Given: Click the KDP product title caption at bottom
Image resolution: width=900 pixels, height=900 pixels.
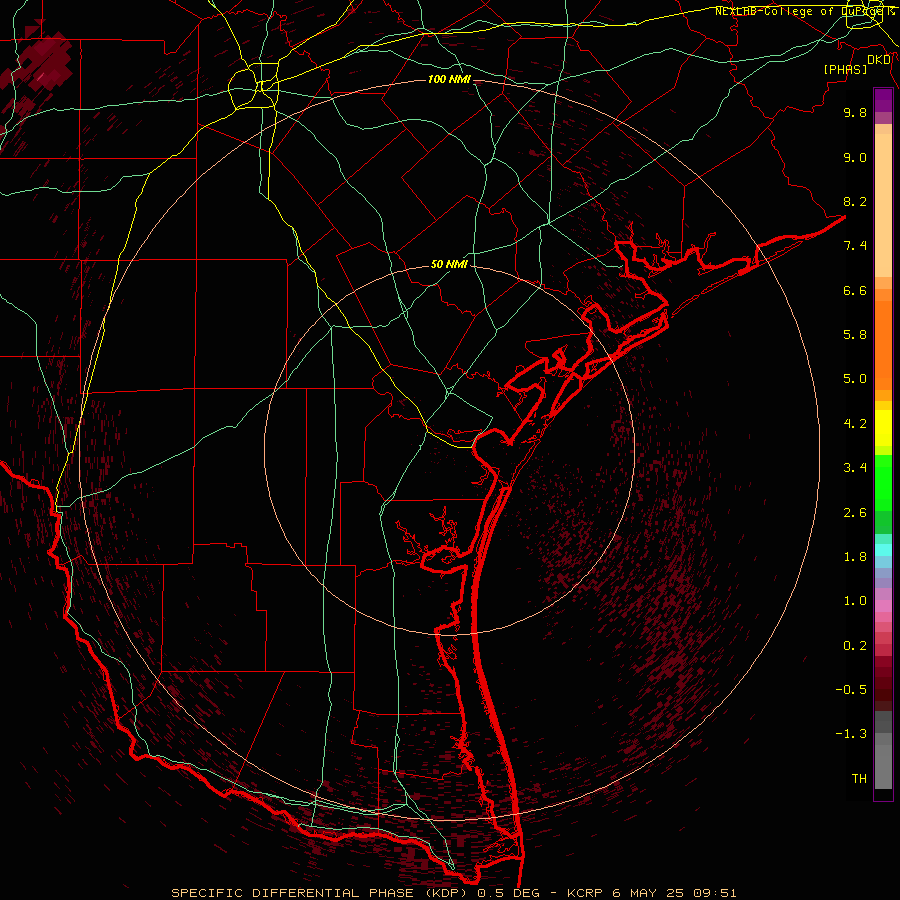Looking at the screenshot, I should coord(453,893).
